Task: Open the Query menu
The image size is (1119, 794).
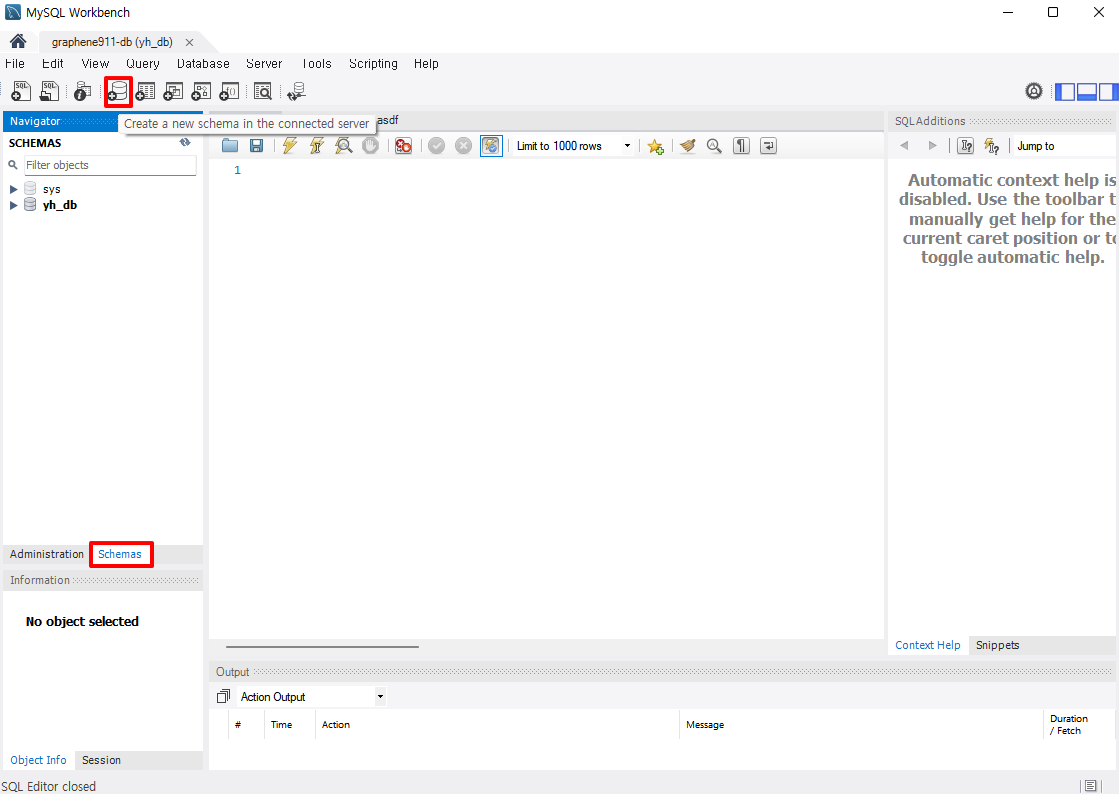Action: point(143,63)
